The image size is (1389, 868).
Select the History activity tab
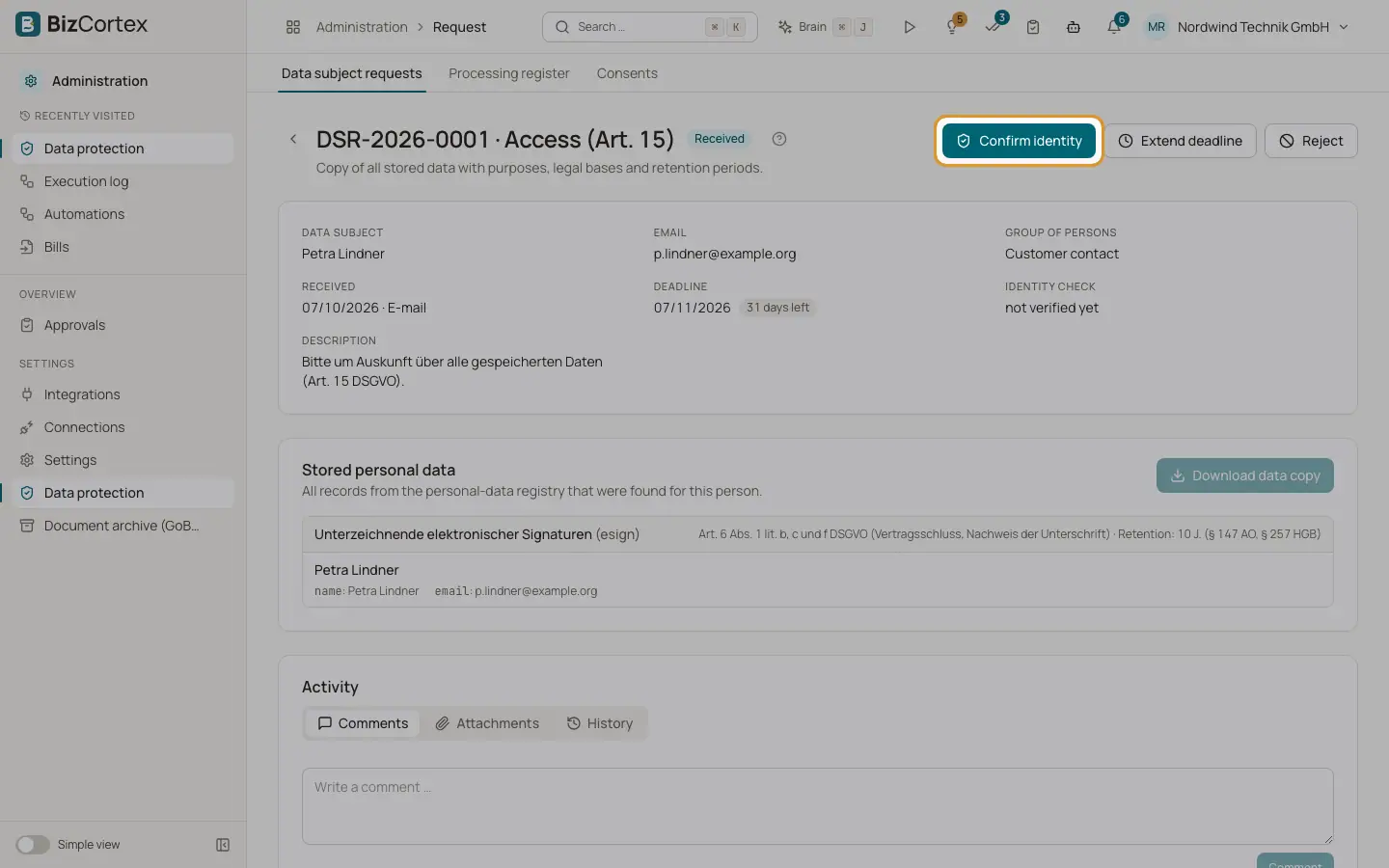click(600, 723)
